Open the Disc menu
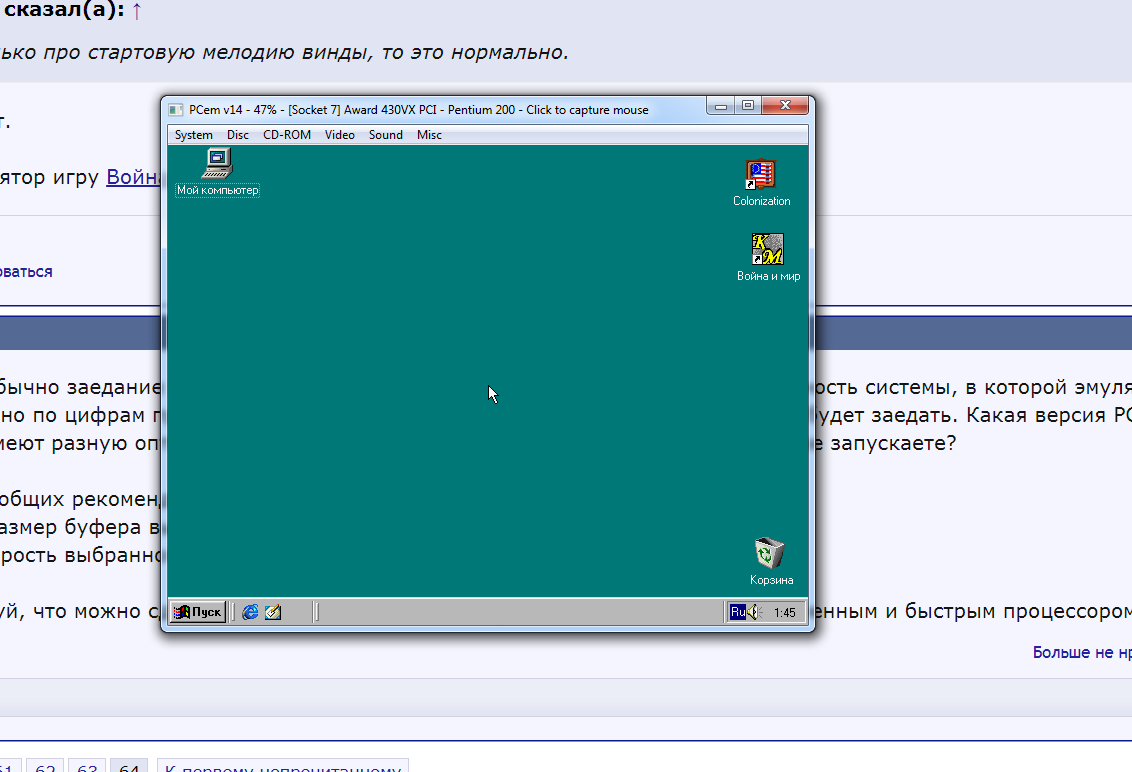The image size is (1132, 772). [238, 134]
